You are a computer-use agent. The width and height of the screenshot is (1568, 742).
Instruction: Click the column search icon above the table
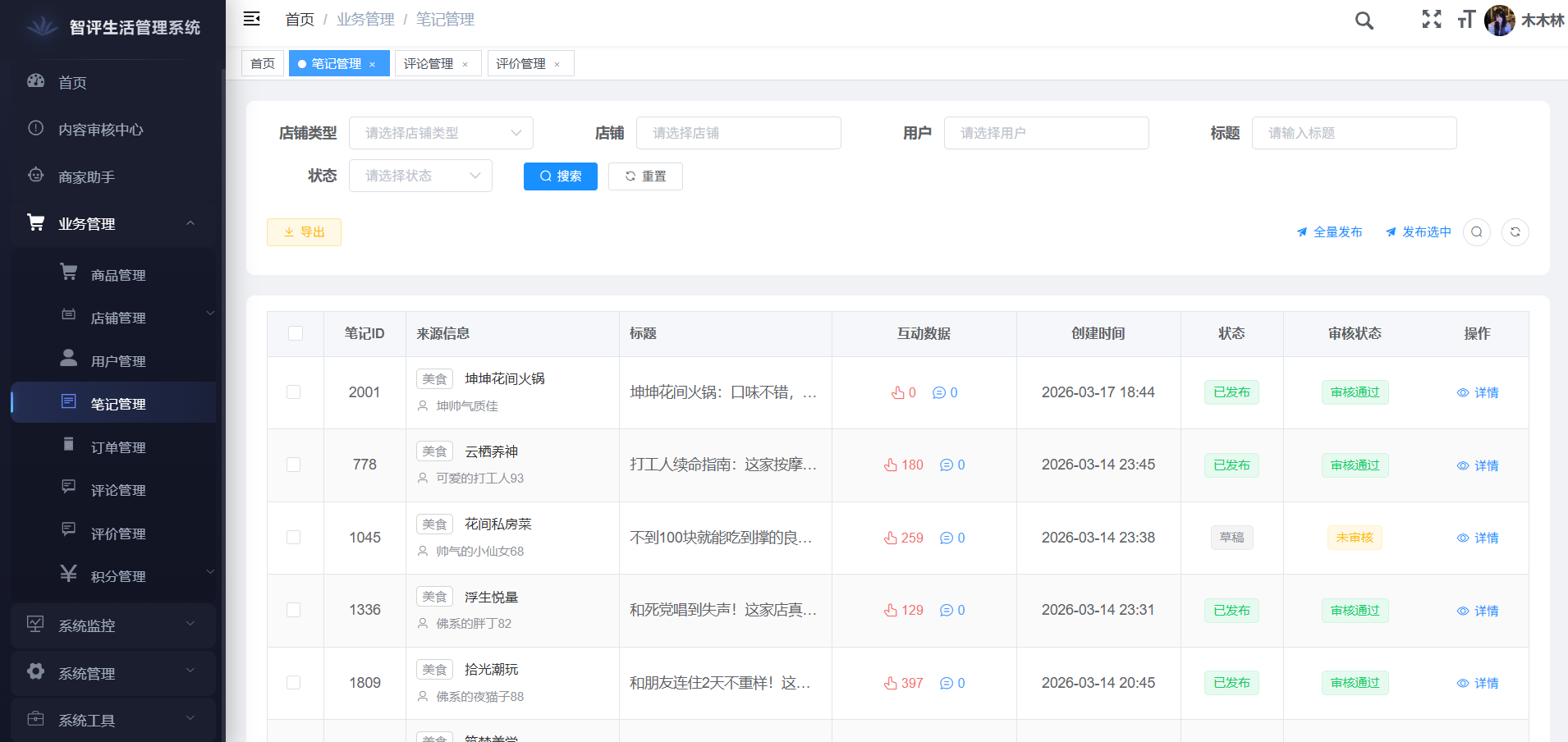[1477, 232]
